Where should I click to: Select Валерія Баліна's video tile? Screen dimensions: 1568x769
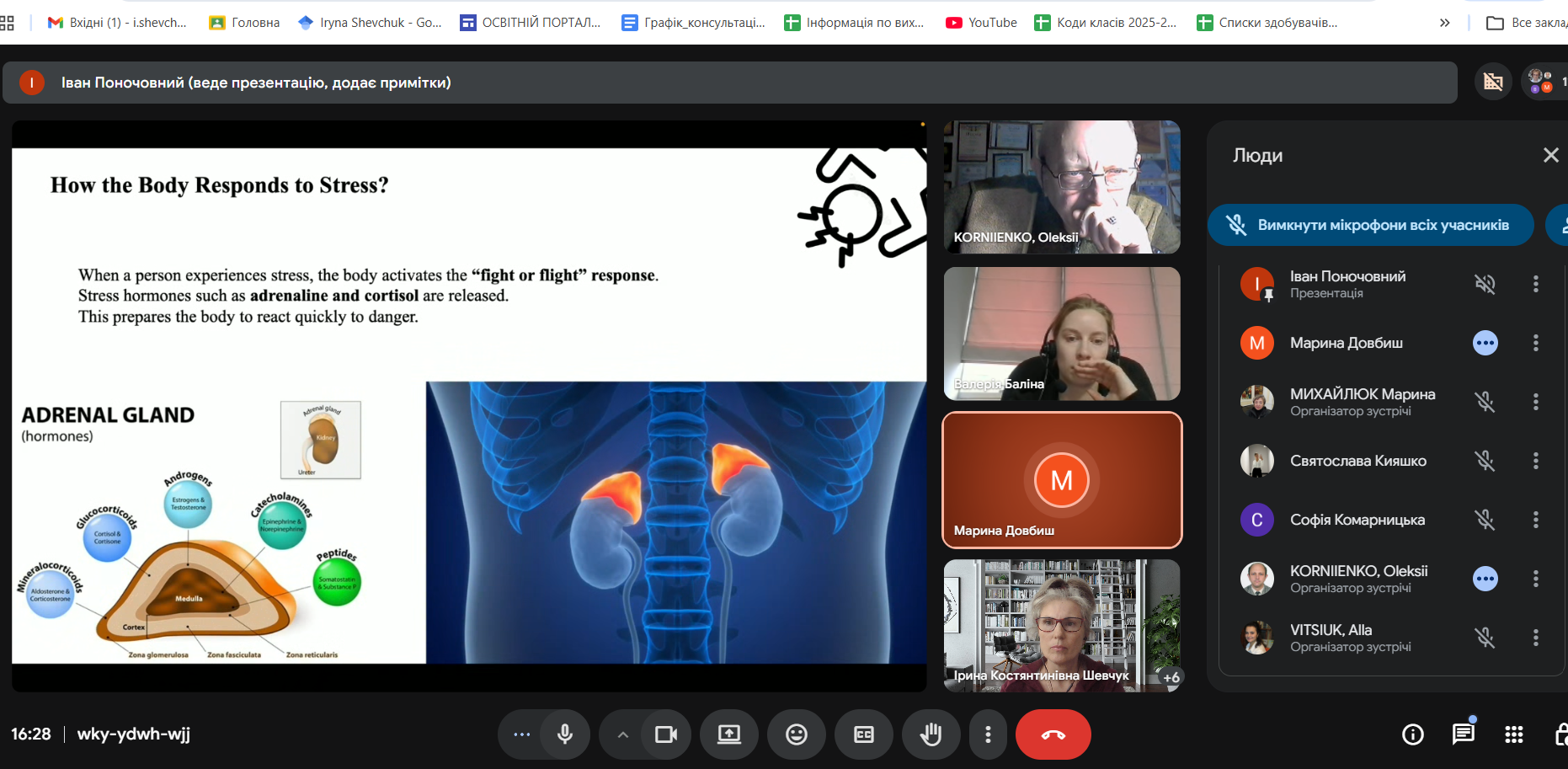pyautogui.click(x=1061, y=334)
